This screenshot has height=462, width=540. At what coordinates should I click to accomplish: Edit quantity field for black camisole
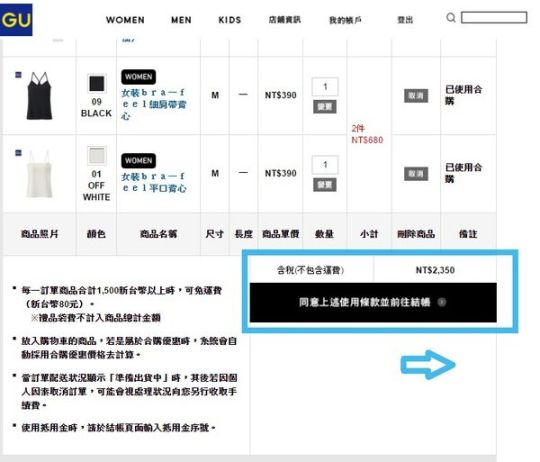[x=325, y=87]
